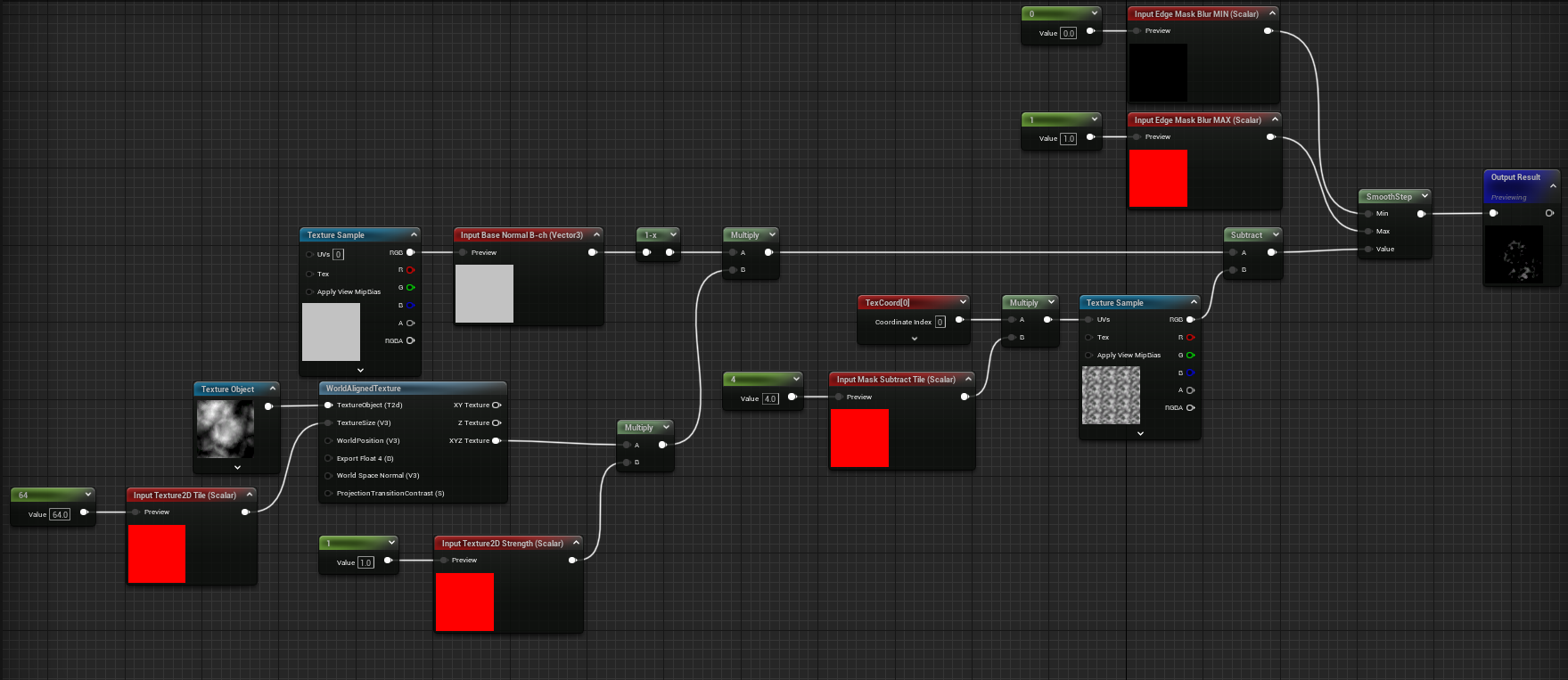This screenshot has width=1568, height=680.
Task: Expand the Texture Object node's bottom arrow
Action: pos(237,467)
